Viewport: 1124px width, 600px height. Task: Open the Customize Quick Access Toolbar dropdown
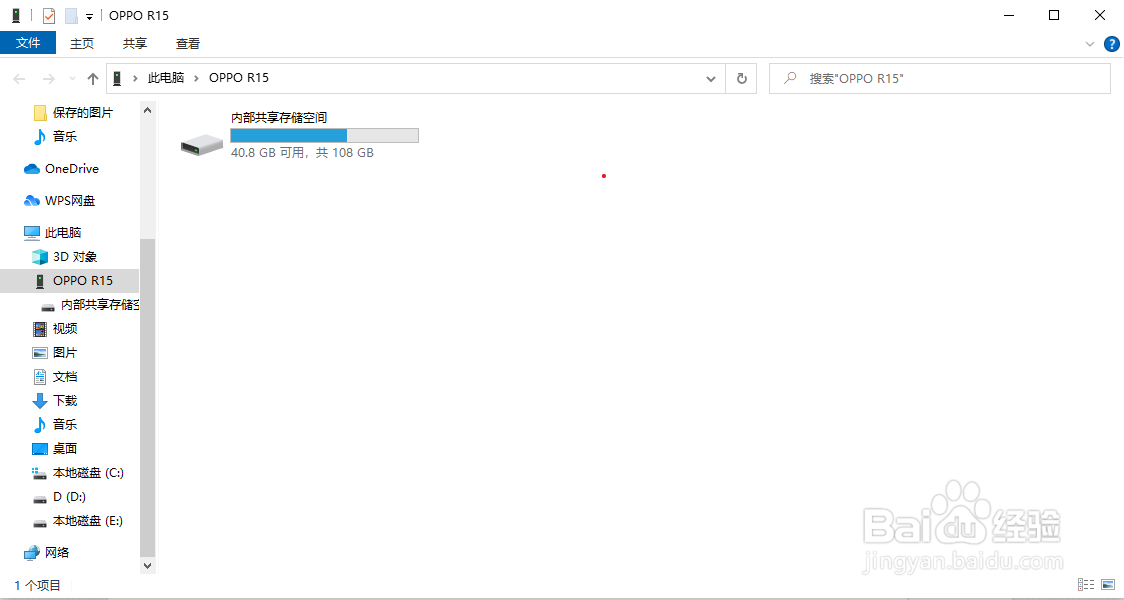pyautogui.click(x=90, y=16)
